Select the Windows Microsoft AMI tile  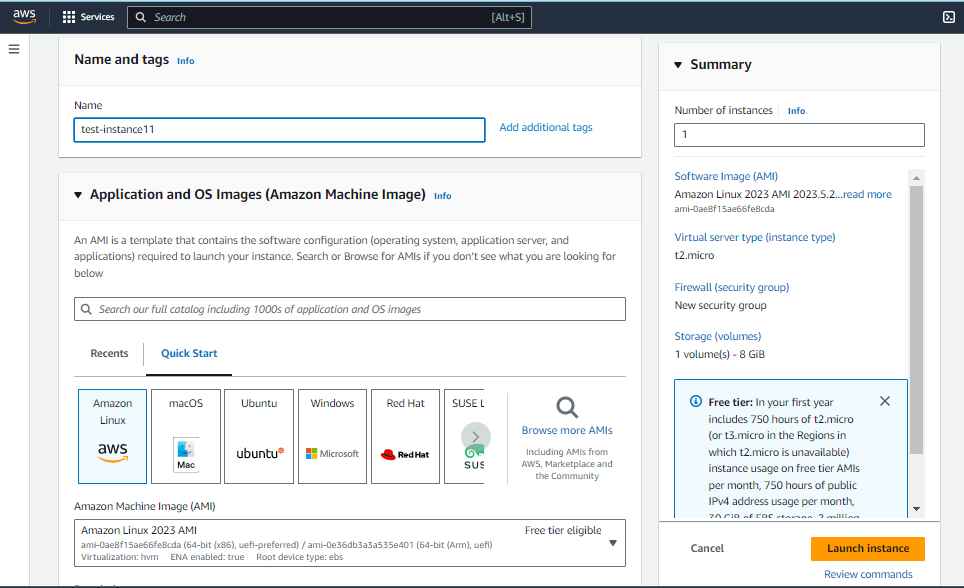point(331,436)
